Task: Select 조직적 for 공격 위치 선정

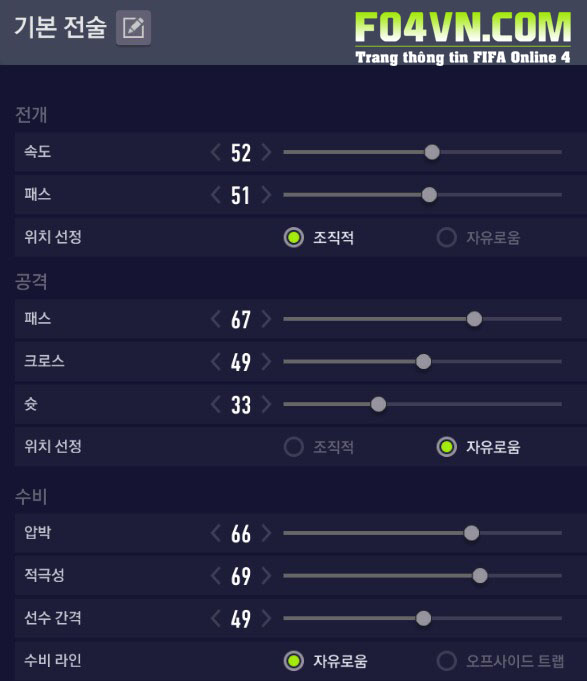Action: [294, 447]
